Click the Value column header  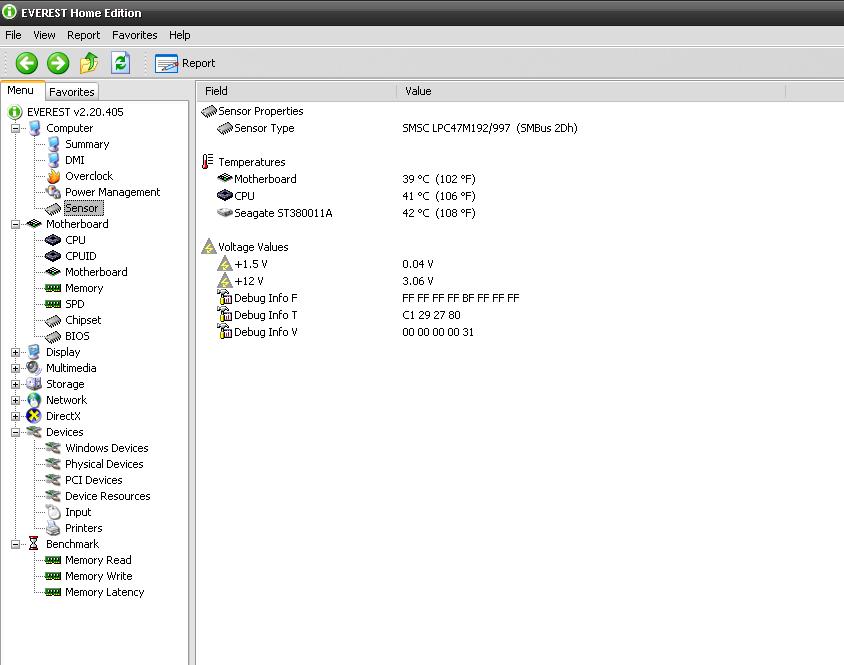591,91
